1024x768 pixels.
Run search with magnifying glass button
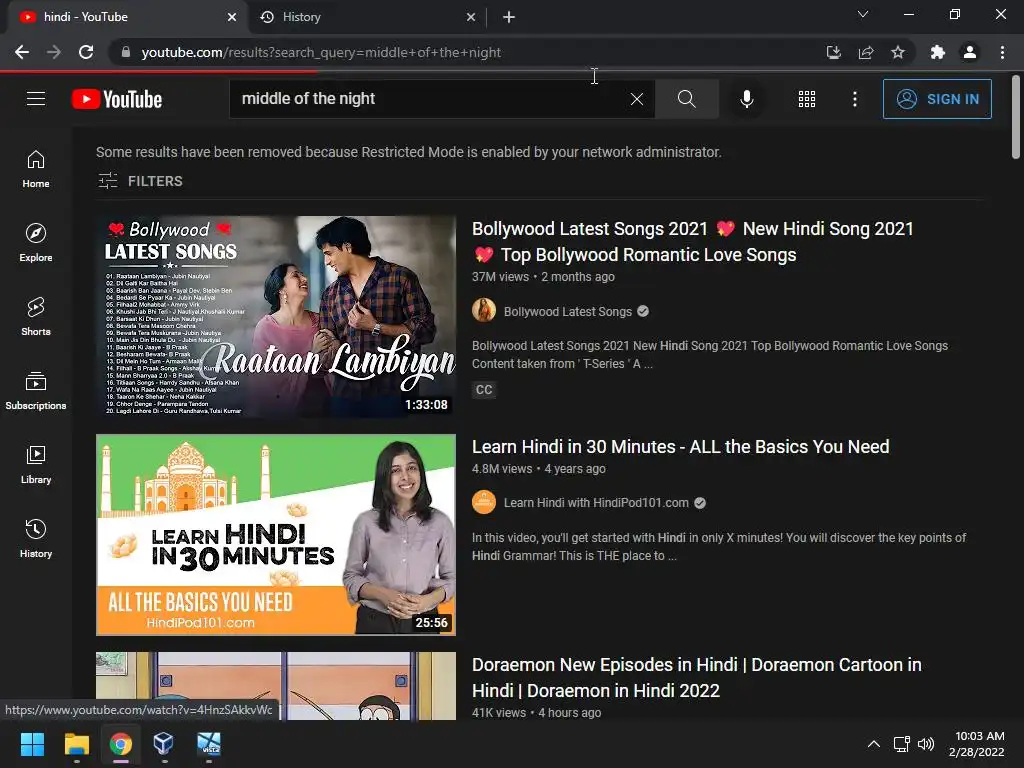[x=686, y=99]
